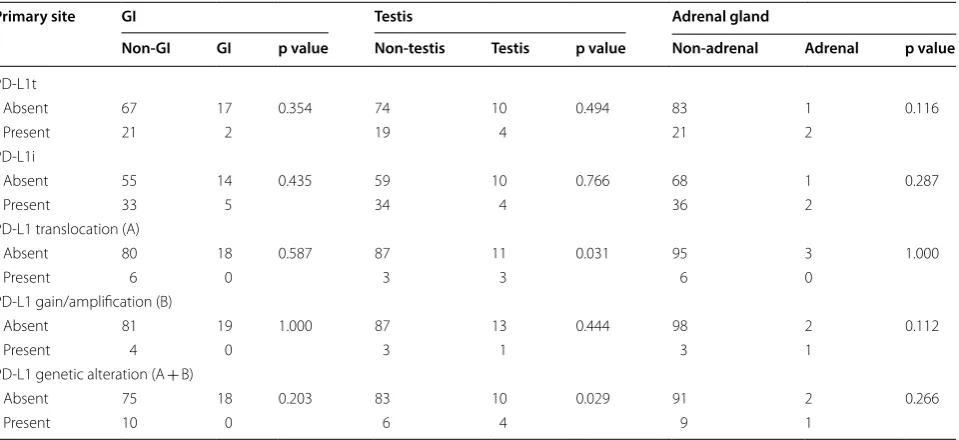Screen dimensions: 959x440
Task: Click the Adrenal gland group header
Action: coord(720,17)
